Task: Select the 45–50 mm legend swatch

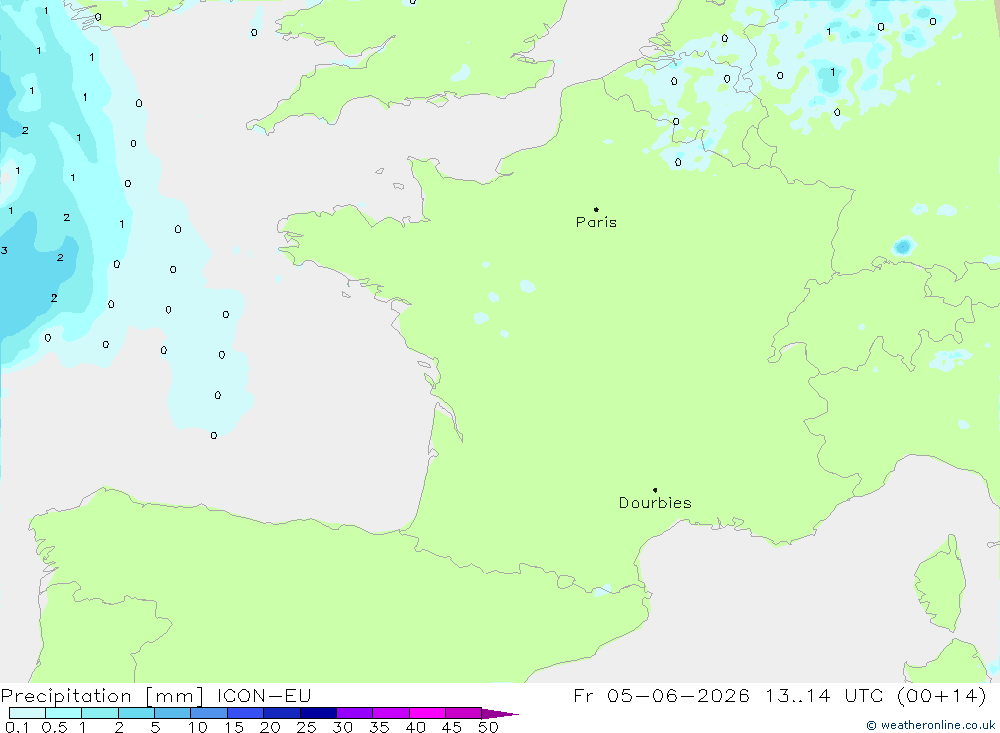Action: (464, 713)
